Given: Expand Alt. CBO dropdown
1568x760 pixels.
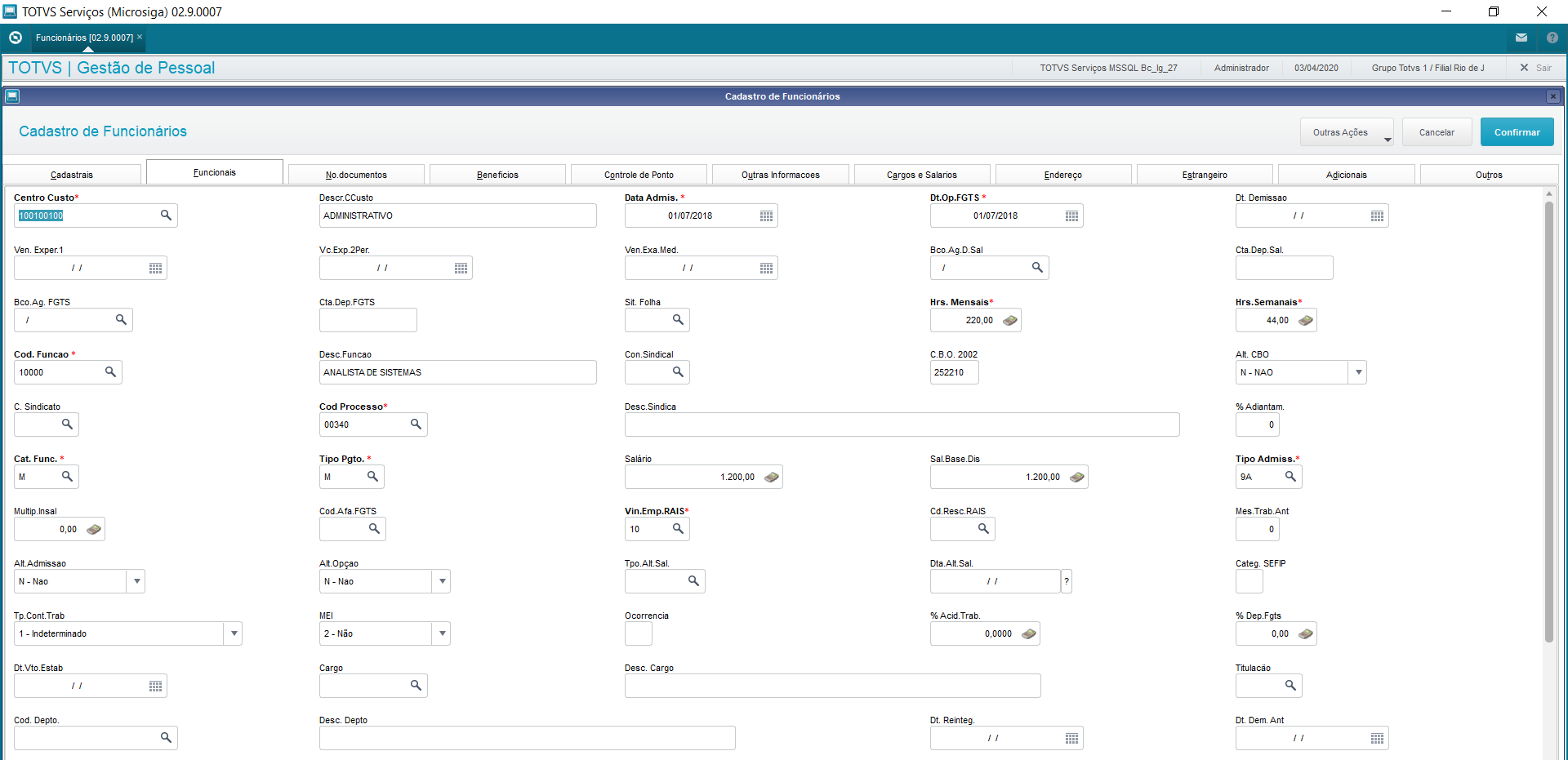Looking at the screenshot, I should (1358, 372).
